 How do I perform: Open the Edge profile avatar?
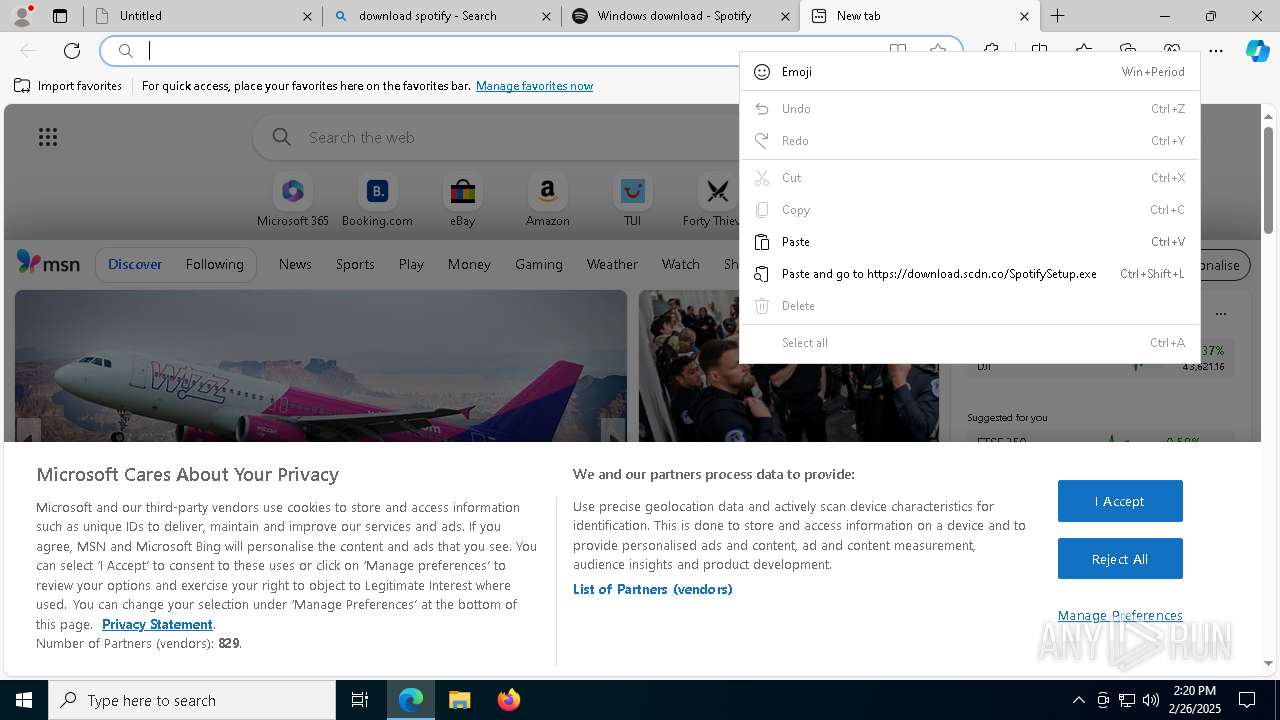point(22,16)
